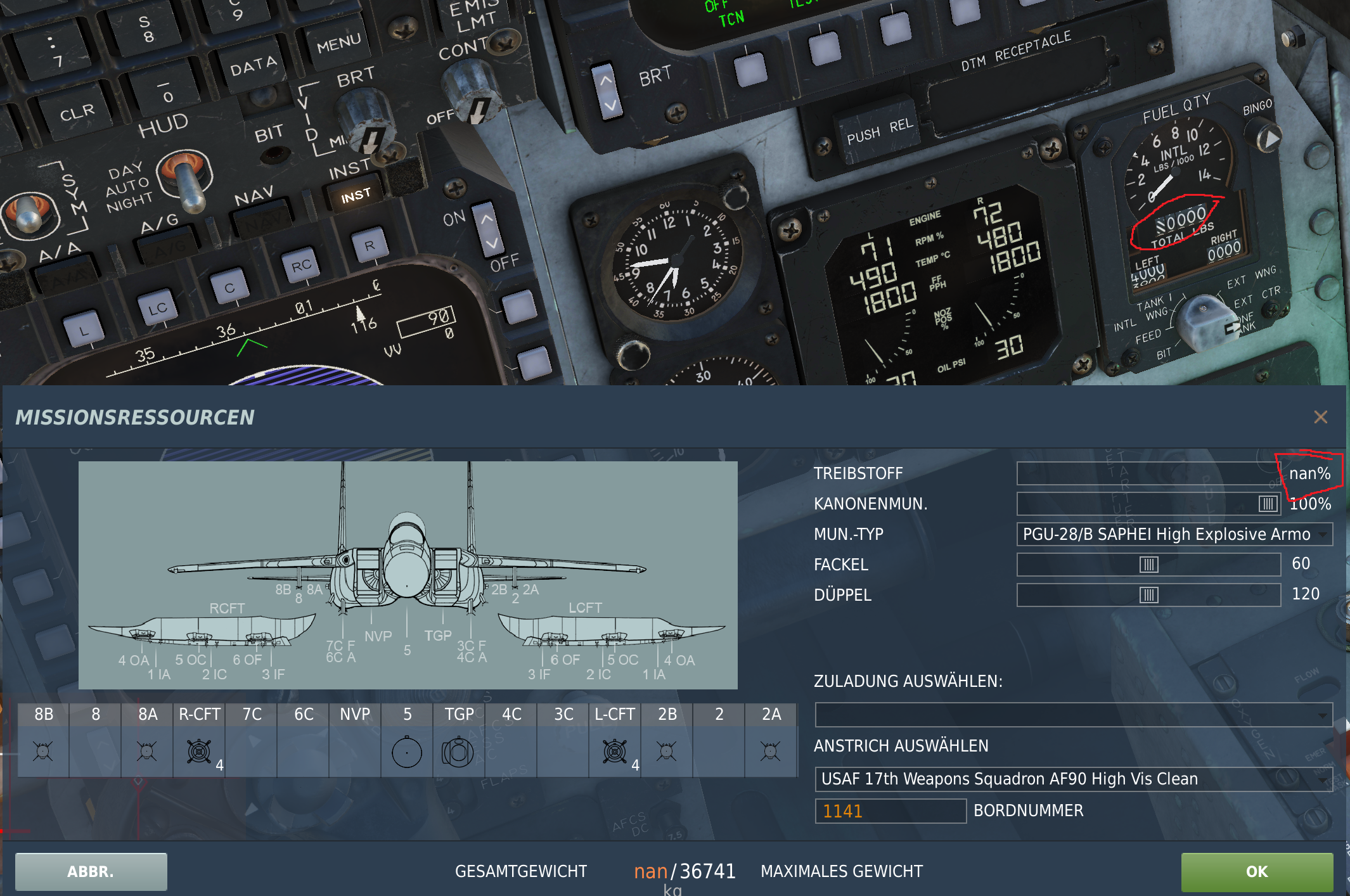Viewport: 1350px width, 896px height.
Task: Open the Zuladung auswählen dropdown
Action: pyautogui.click(x=1074, y=715)
